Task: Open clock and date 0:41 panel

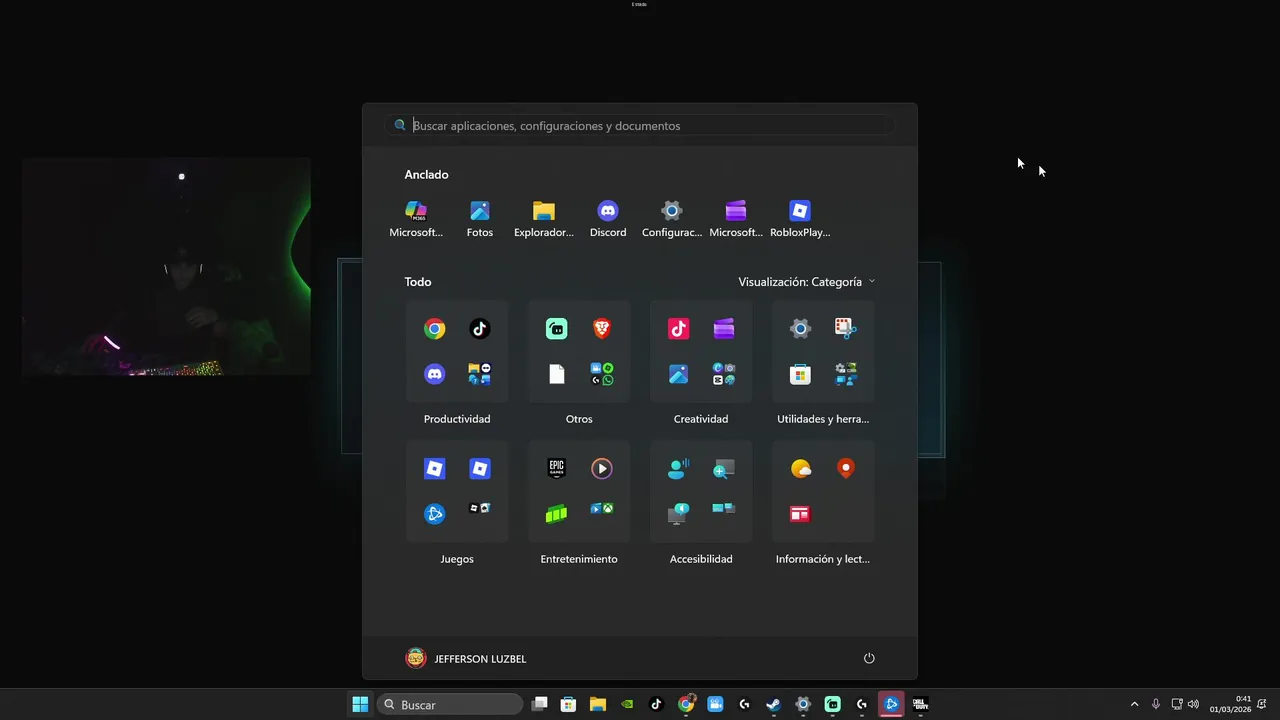Action: [1230, 704]
